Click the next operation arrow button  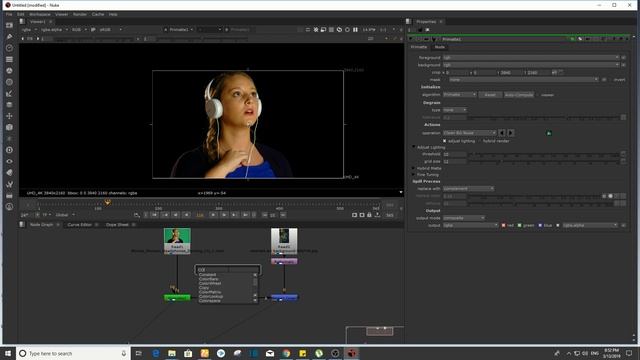[x=511, y=133]
